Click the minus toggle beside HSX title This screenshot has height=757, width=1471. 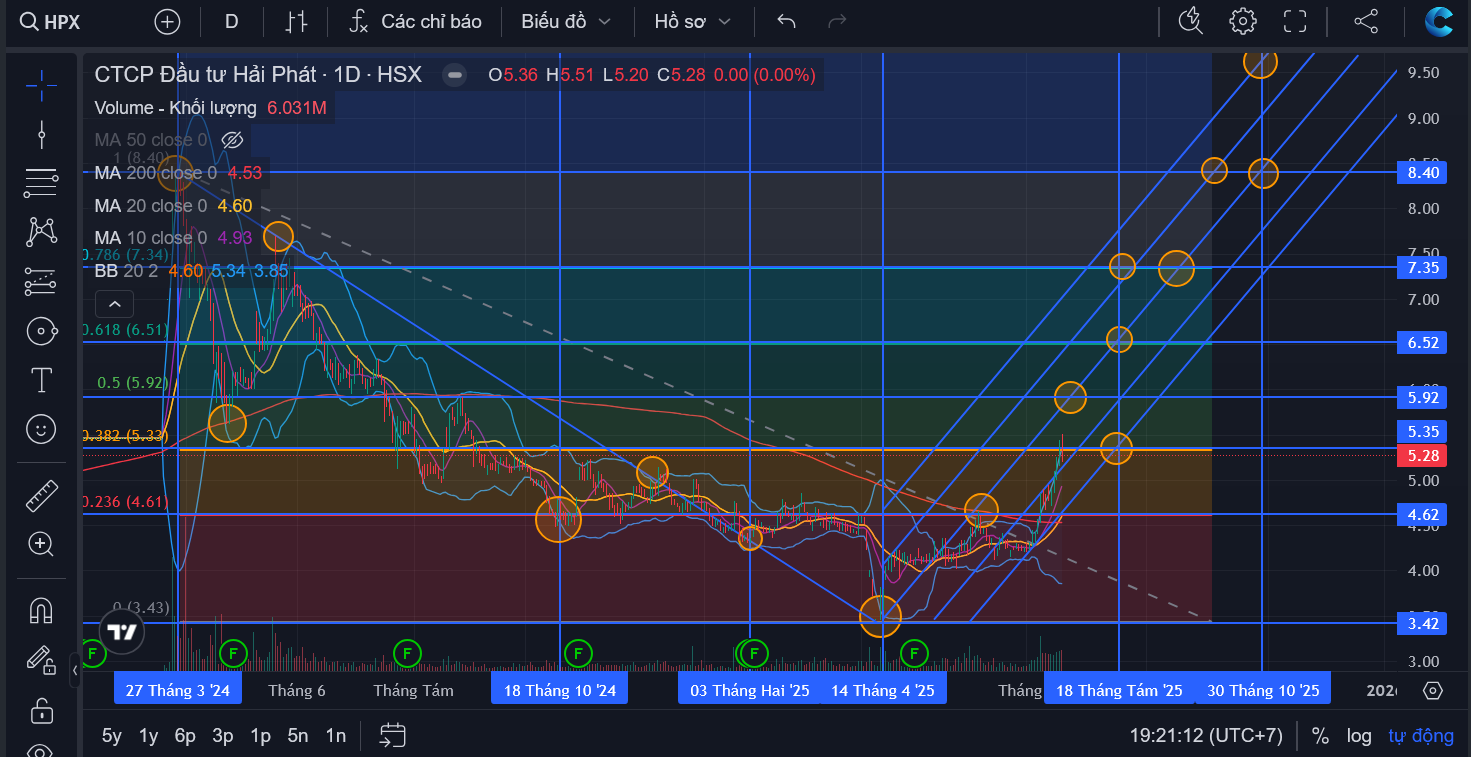point(455,74)
